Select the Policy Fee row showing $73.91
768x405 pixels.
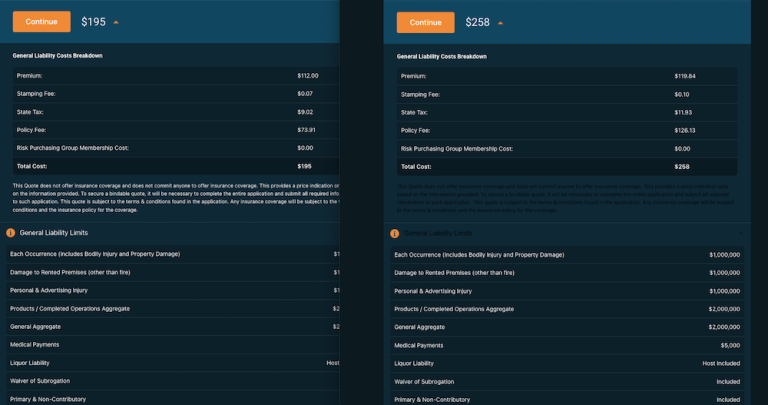pyautogui.click(x=170, y=130)
